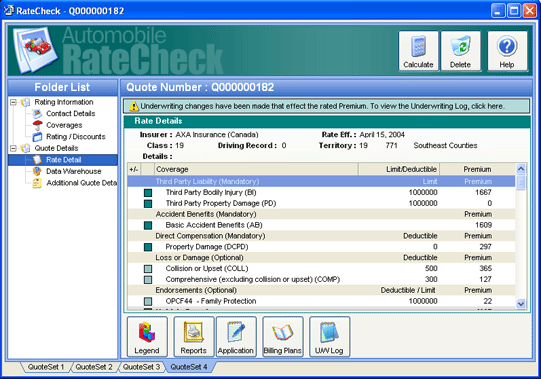Image resolution: width=541 pixels, height=379 pixels.
Task: Click the Automobile RateCheck logo picture
Action: [x=35, y=49]
